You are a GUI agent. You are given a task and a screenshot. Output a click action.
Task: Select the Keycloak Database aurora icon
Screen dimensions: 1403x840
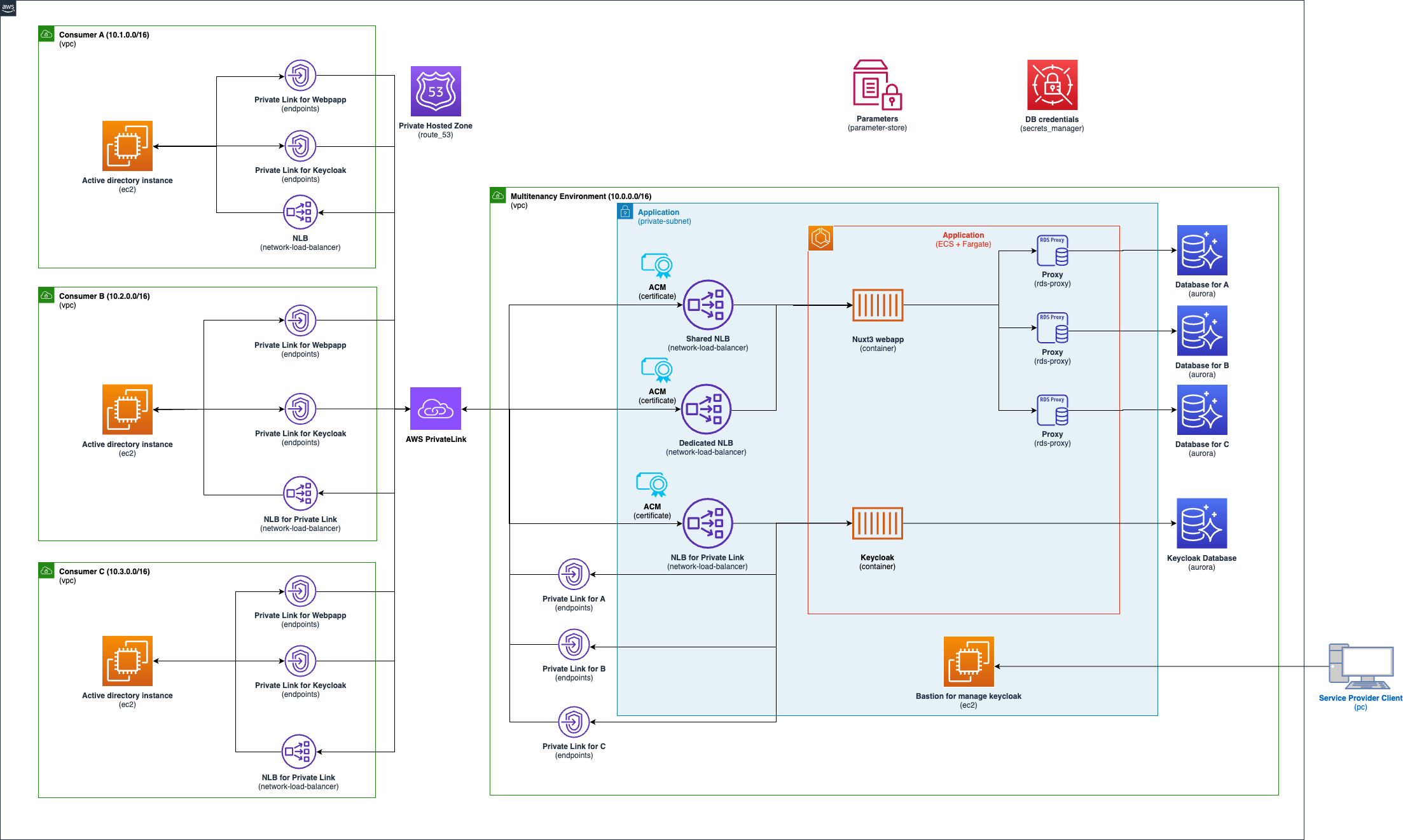(x=1201, y=523)
